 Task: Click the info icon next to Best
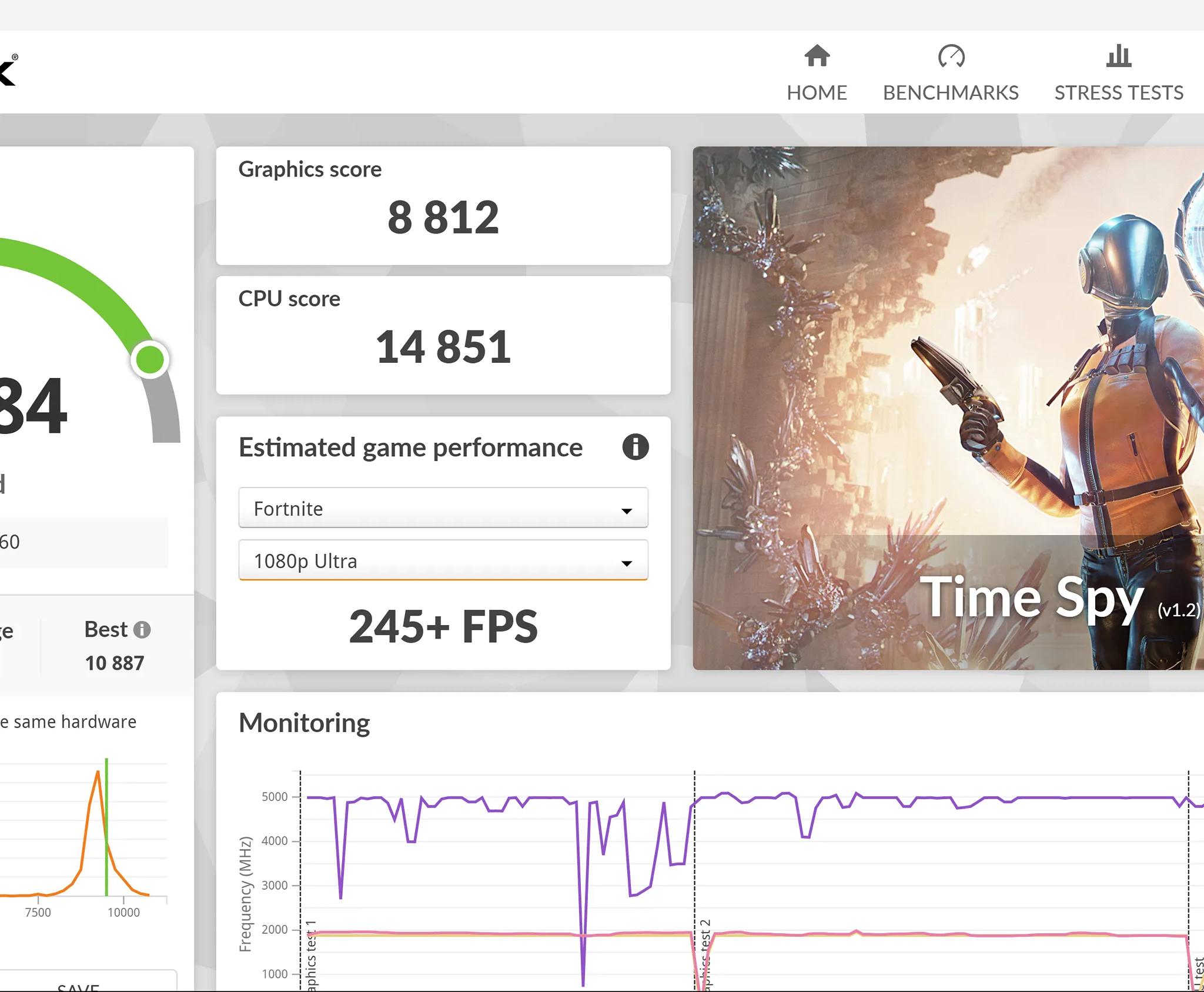142,630
